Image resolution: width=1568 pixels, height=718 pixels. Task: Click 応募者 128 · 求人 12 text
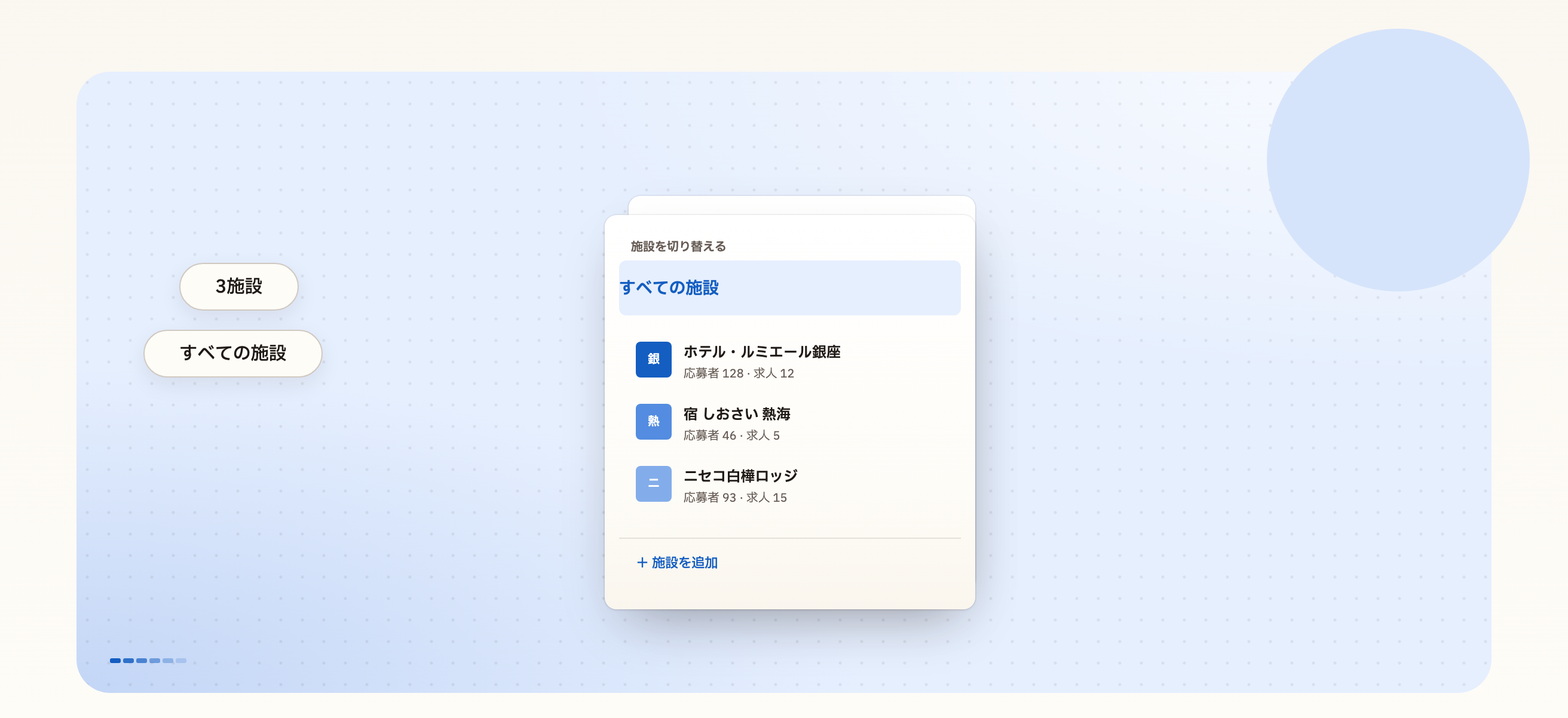tap(739, 373)
